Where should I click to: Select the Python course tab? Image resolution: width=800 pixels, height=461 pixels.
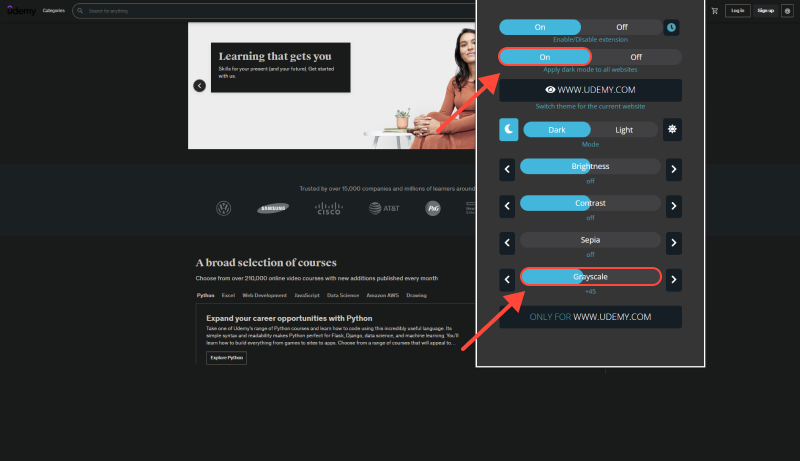(206, 295)
